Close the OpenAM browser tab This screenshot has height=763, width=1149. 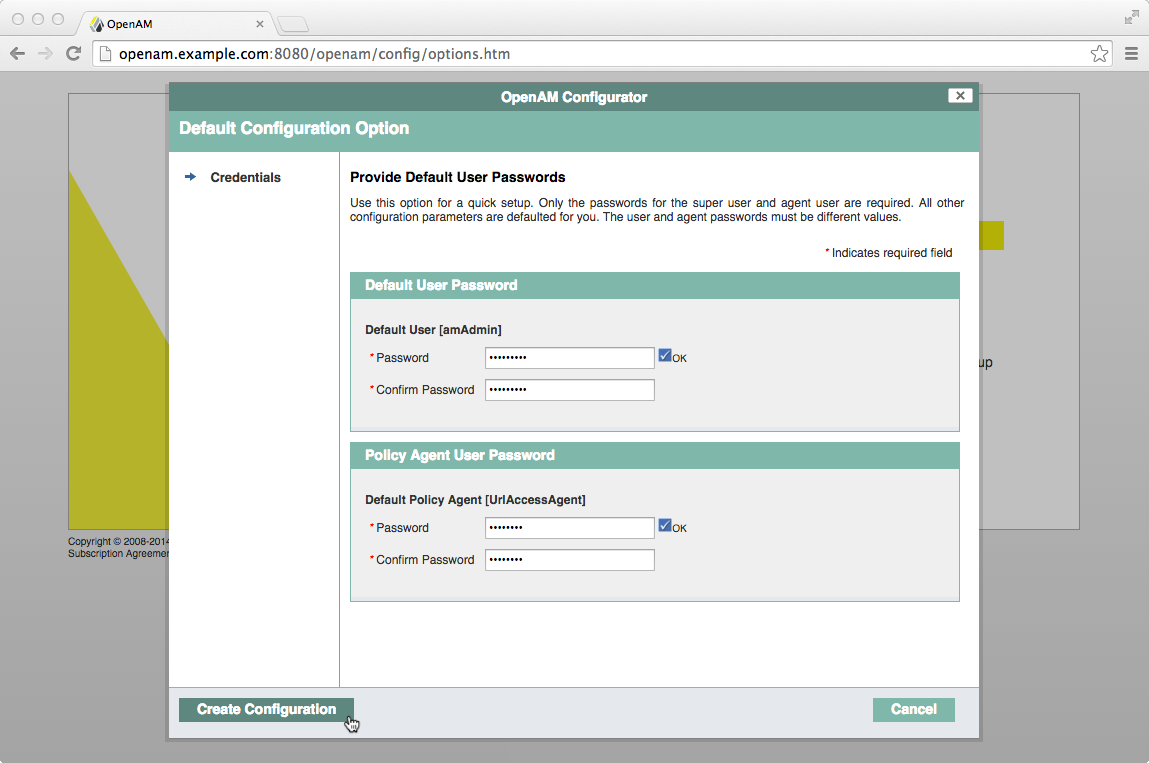259,24
